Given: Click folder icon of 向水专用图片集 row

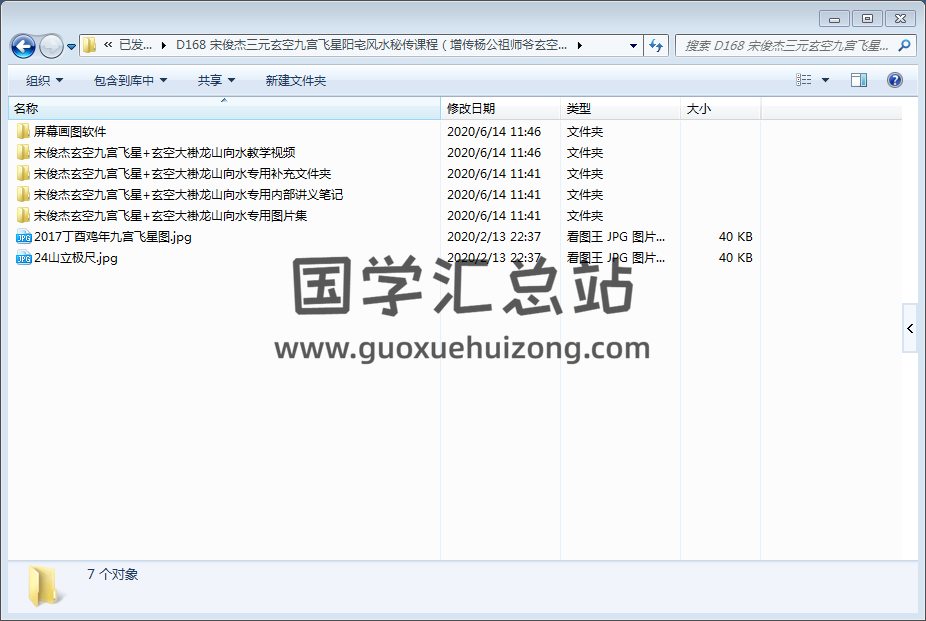Looking at the screenshot, I should [x=23, y=215].
